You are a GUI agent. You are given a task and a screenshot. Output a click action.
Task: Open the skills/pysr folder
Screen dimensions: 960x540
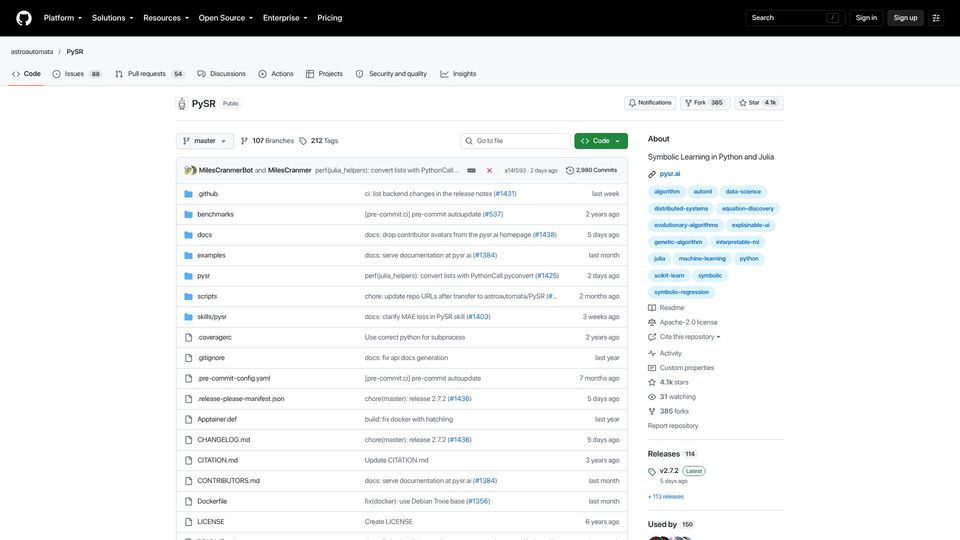click(x=212, y=317)
